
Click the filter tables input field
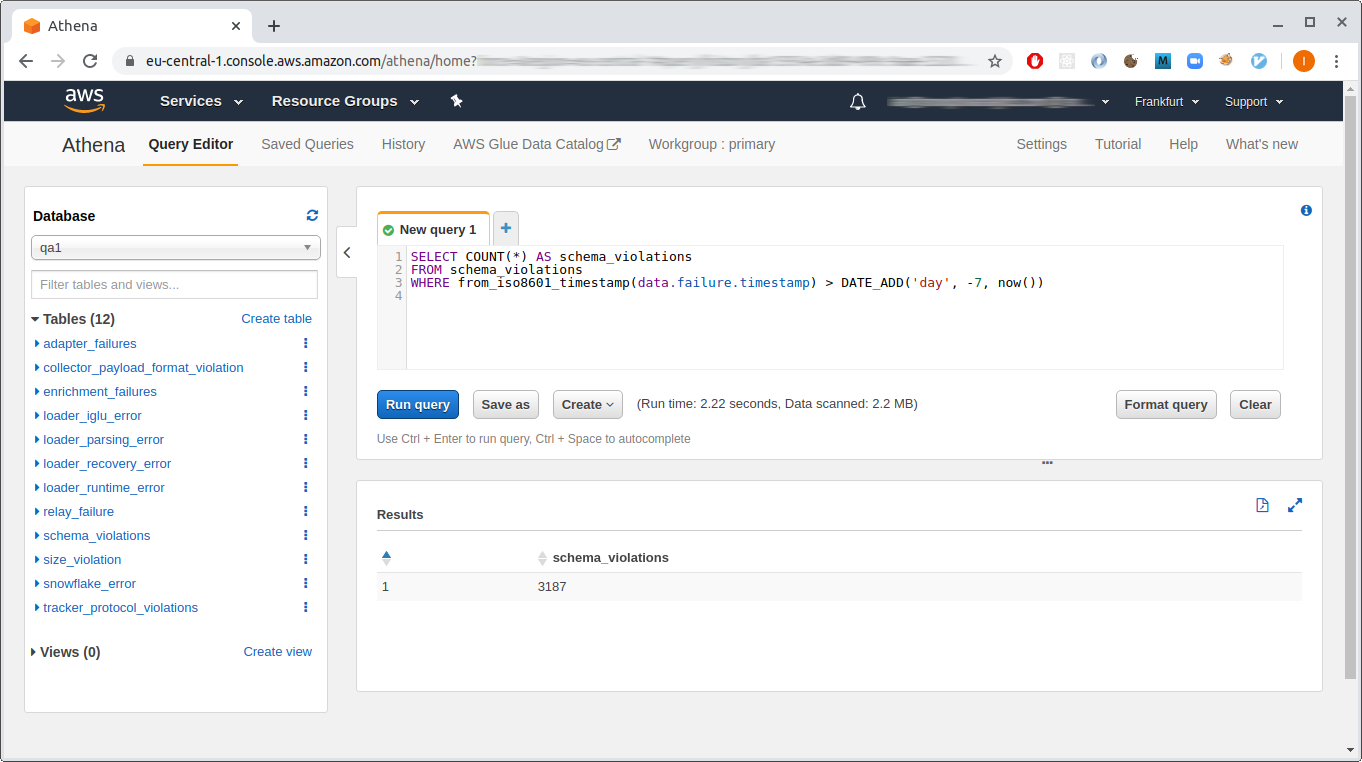tap(175, 285)
